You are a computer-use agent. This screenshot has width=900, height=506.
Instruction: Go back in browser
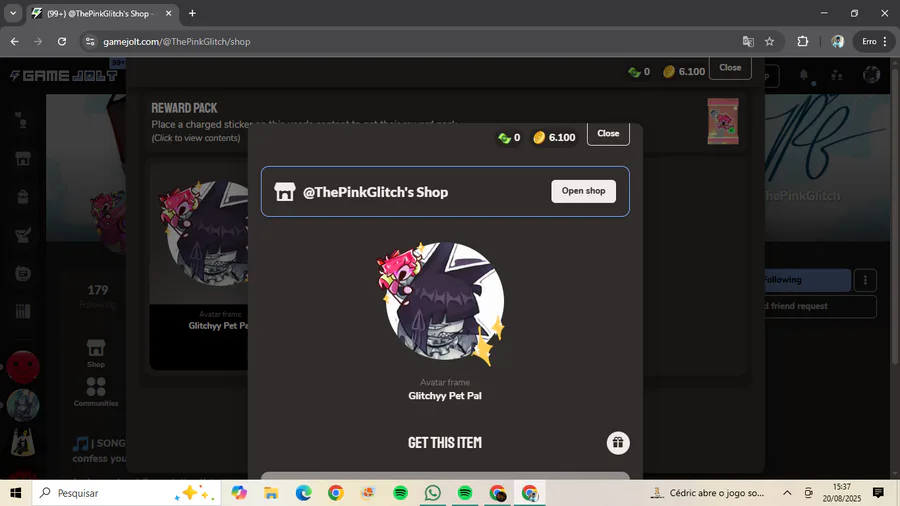point(14,41)
